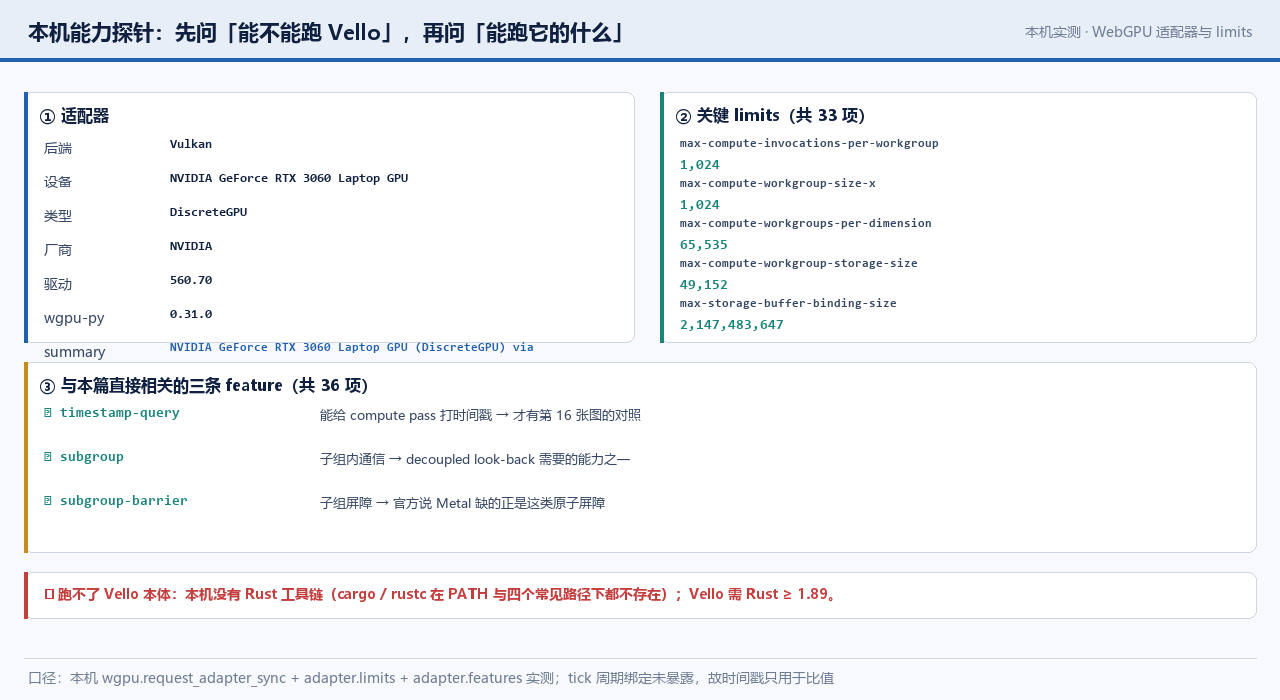Click the max-compute-workgroups-per-dimension label
The height and width of the screenshot is (700, 1280).
pos(806,223)
